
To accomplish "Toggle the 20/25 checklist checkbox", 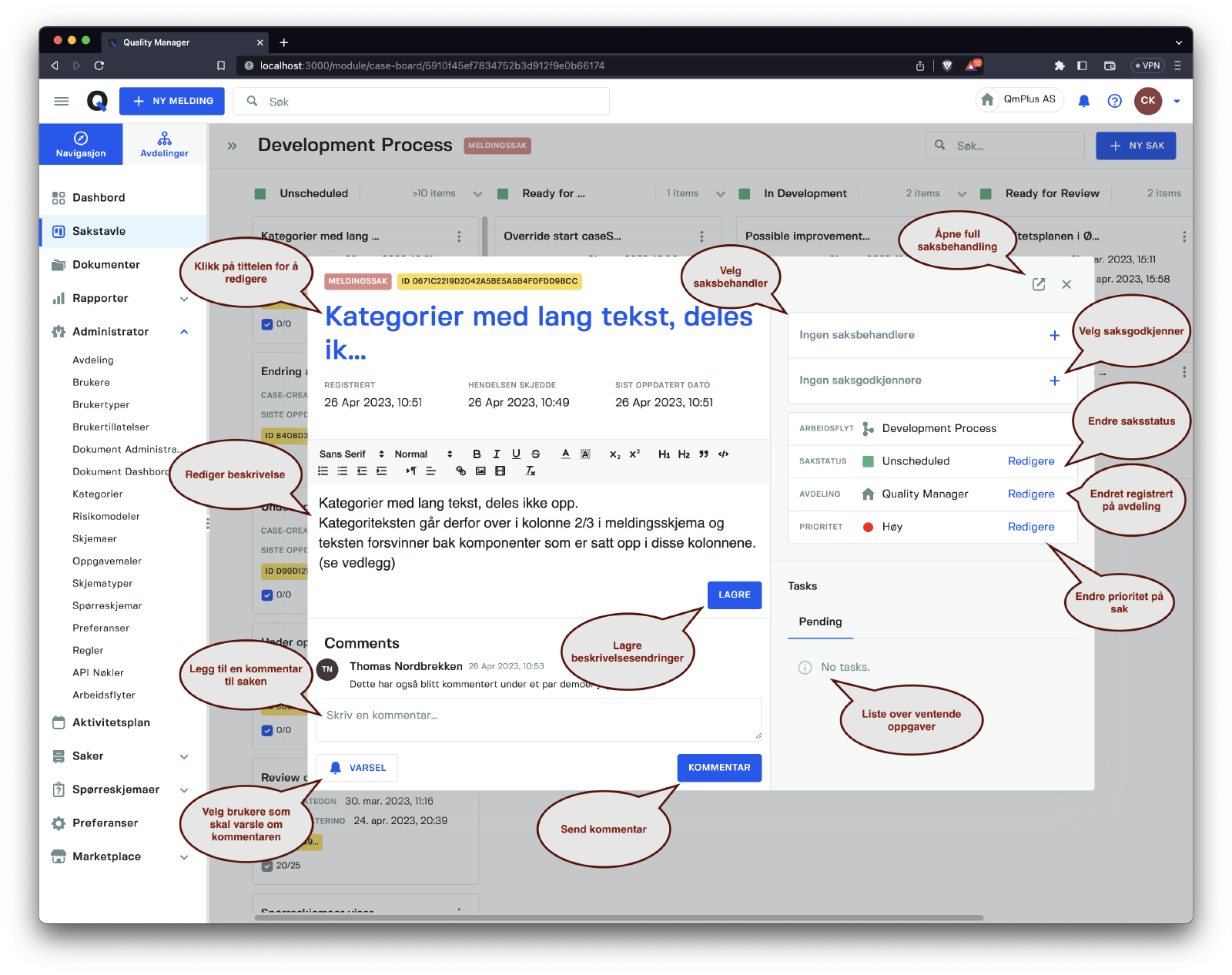I will 267,866.
